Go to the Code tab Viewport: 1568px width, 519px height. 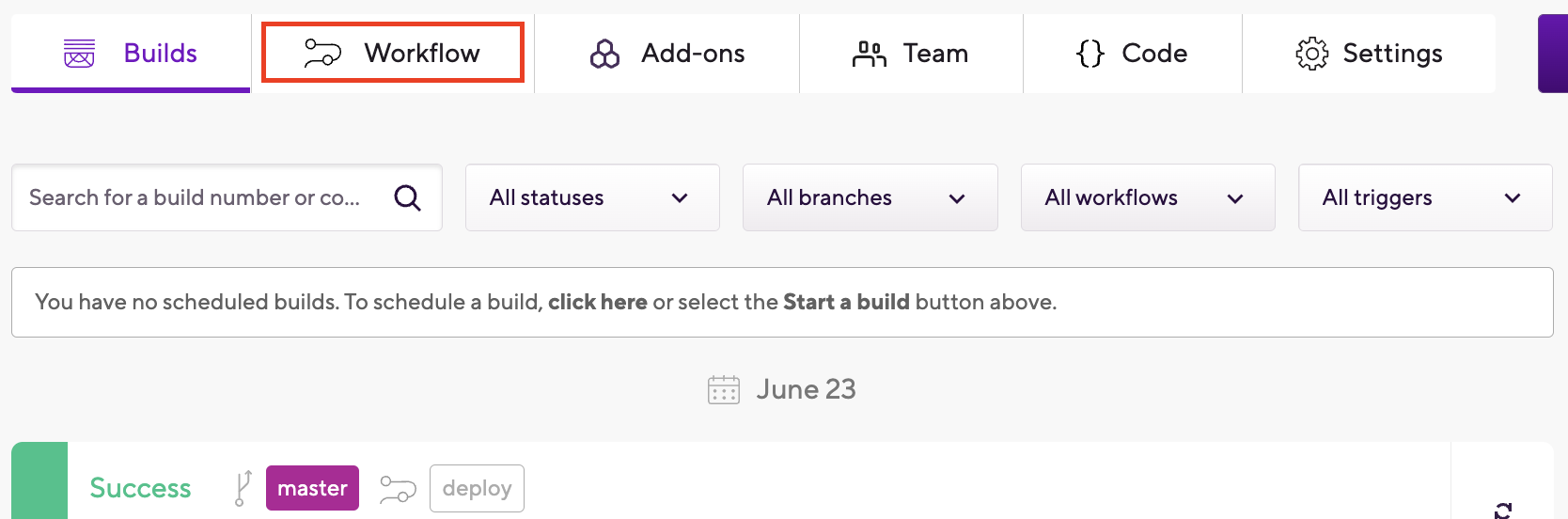[1133, 54]
